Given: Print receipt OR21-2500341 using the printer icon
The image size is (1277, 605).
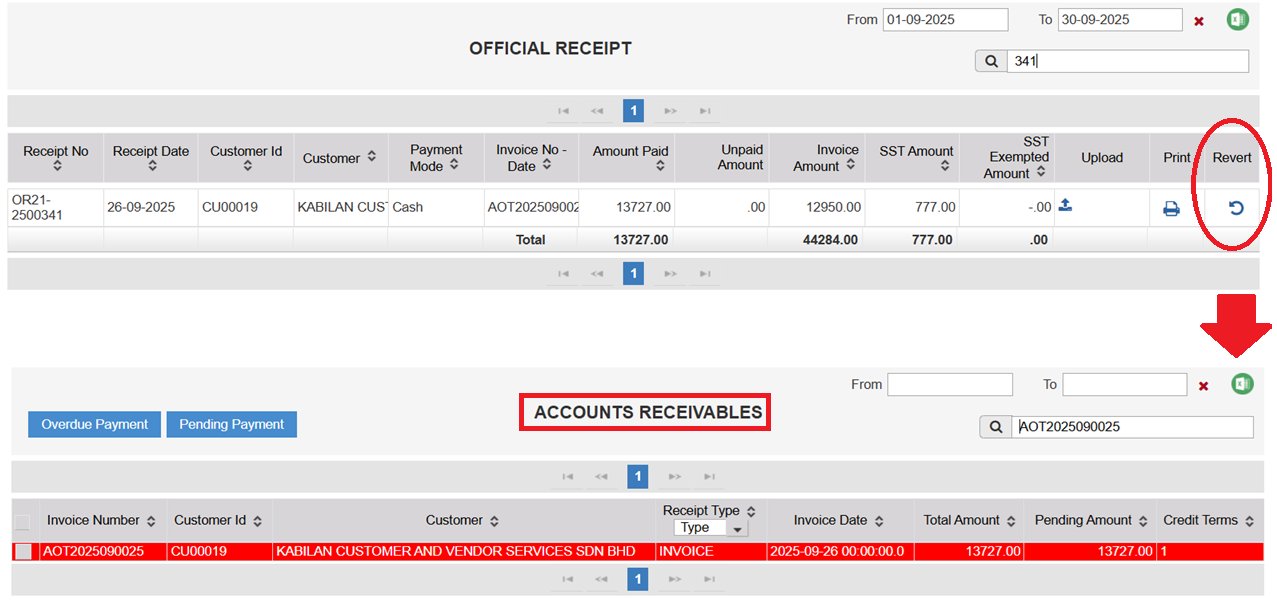Looking at the screenshot, I should click(x=1171, y=209).
